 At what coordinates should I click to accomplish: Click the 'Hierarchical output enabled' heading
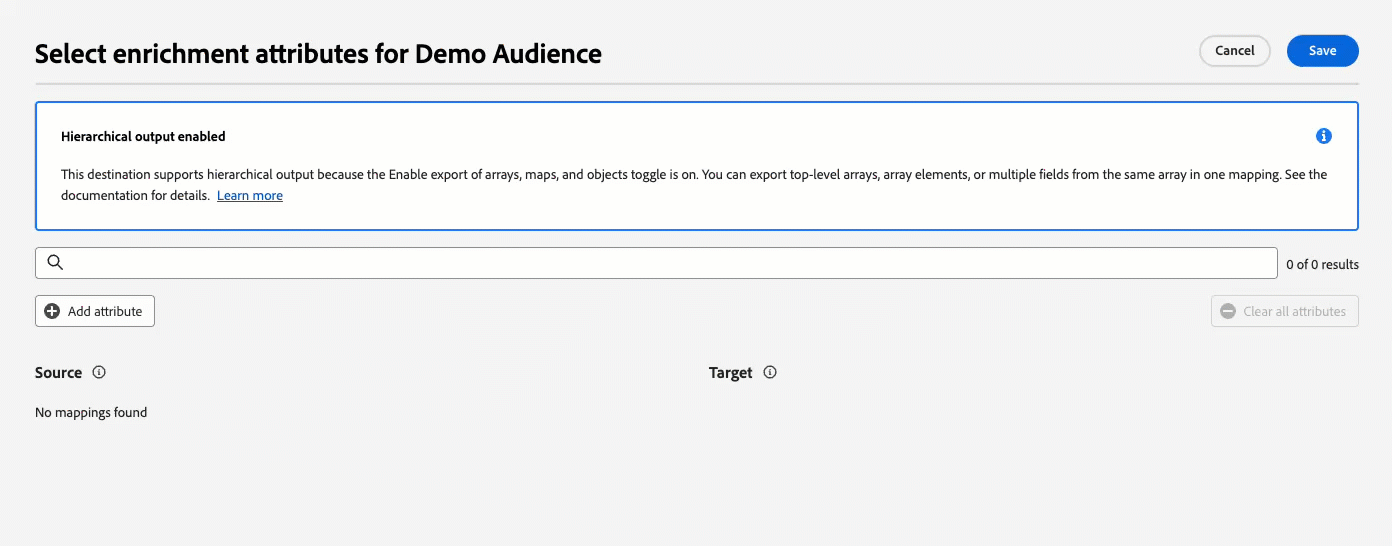tap(143, 136)
